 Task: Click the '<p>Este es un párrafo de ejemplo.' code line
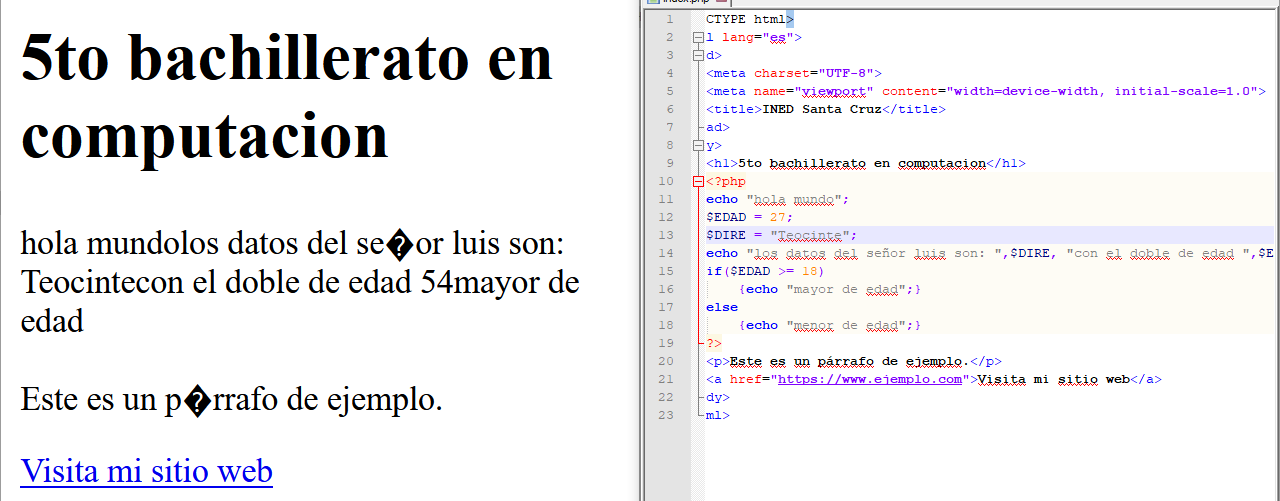coord(854,361)
